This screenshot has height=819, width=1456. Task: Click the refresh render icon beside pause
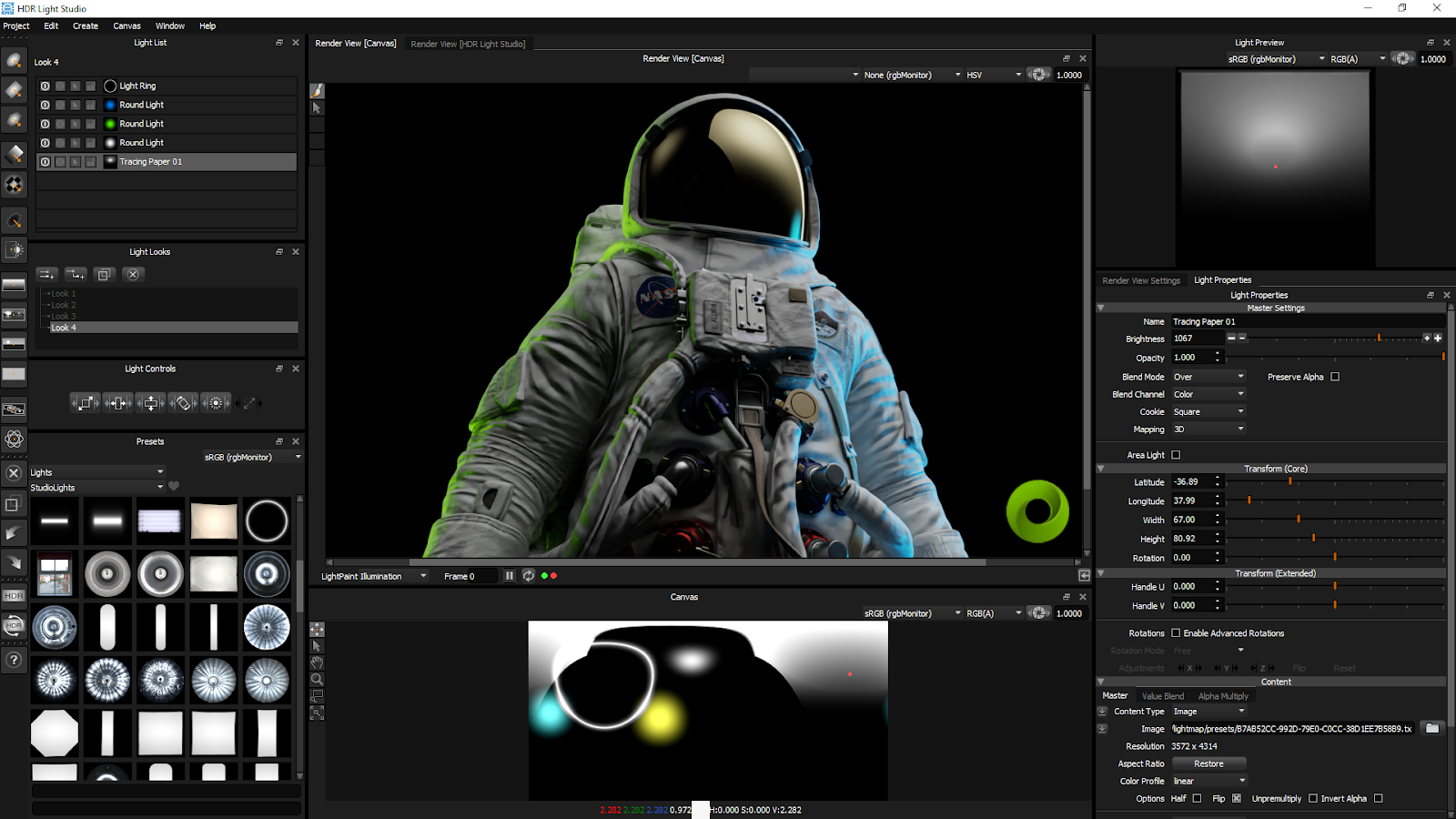point(529,576)
